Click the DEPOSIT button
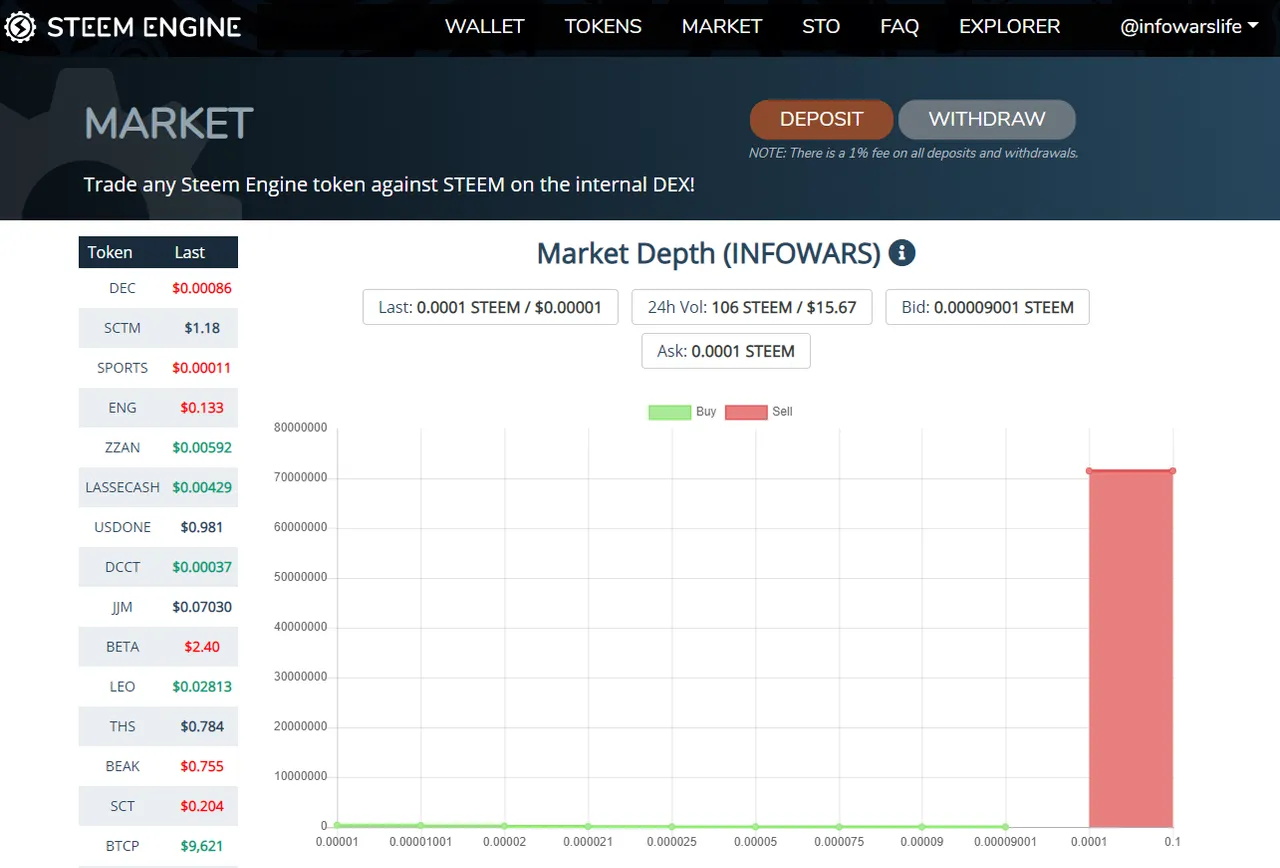This screenshot has height=868, width=1280. [x=821, y=119]
